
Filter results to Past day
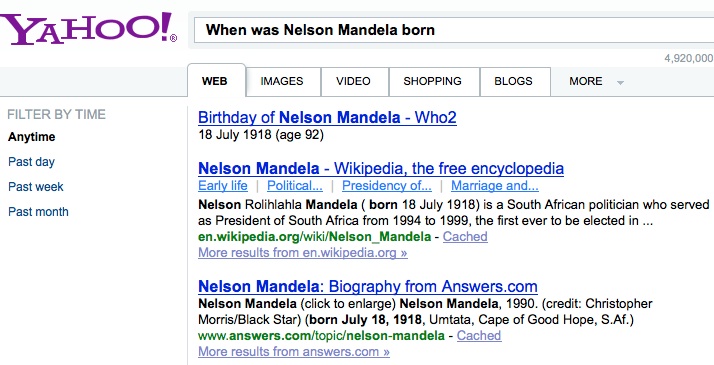pyautogui.click(x=31, y=162)
